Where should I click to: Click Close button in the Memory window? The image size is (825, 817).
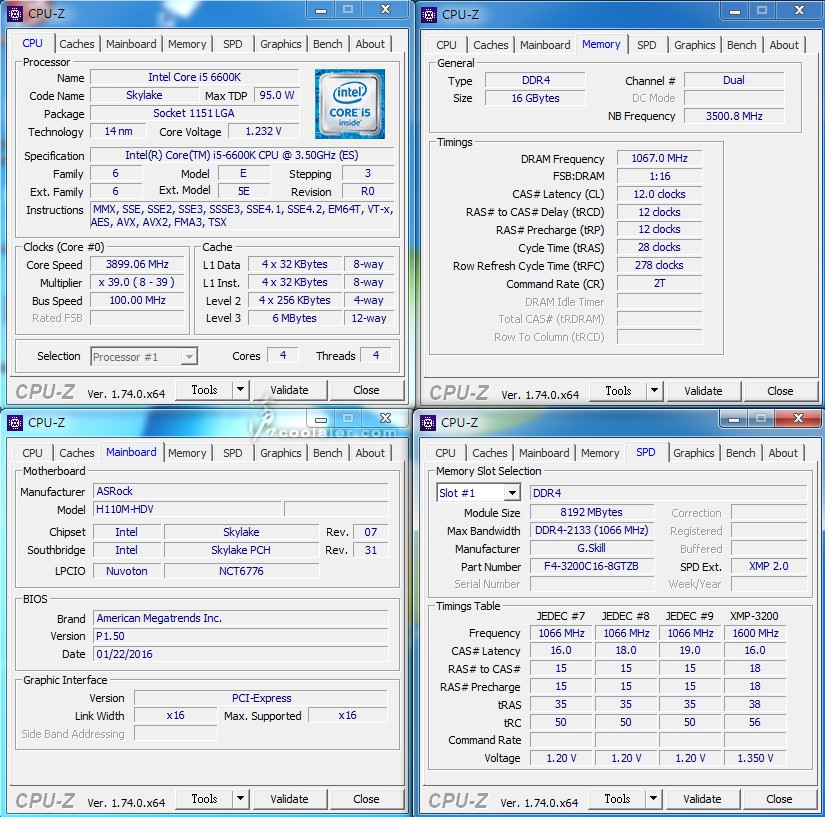(780, 391)
